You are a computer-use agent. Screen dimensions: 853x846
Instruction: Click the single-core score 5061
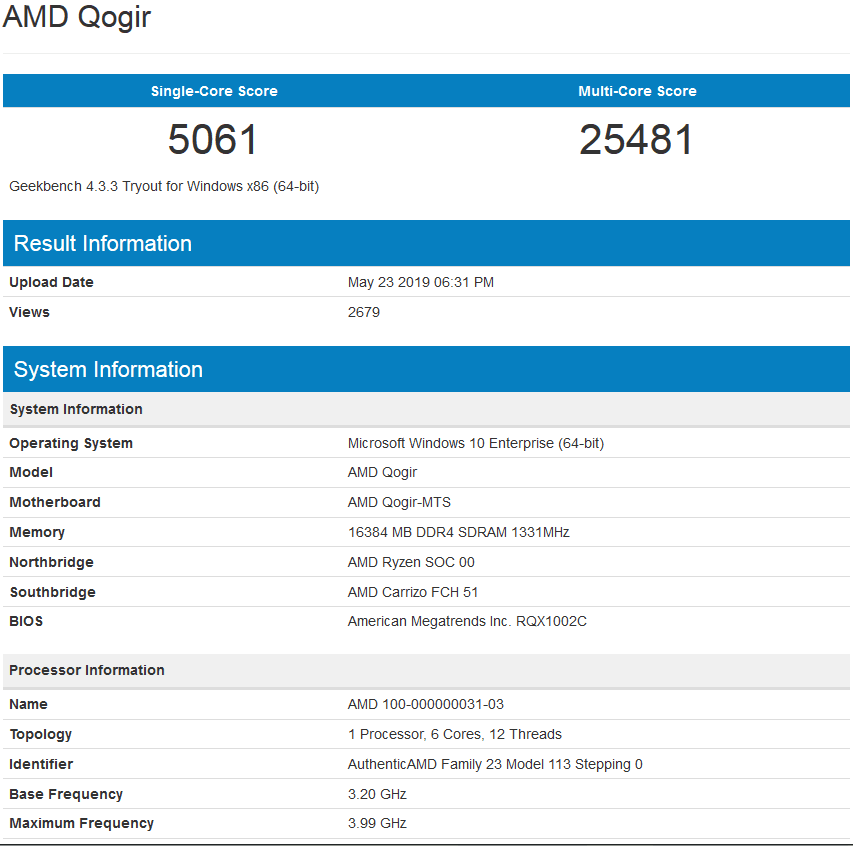click(213, 140)
